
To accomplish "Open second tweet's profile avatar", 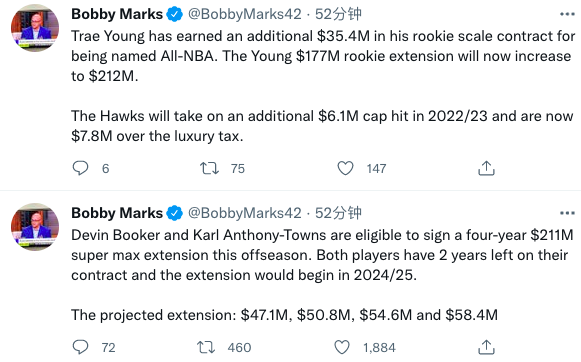I will (x=35, y=227).
